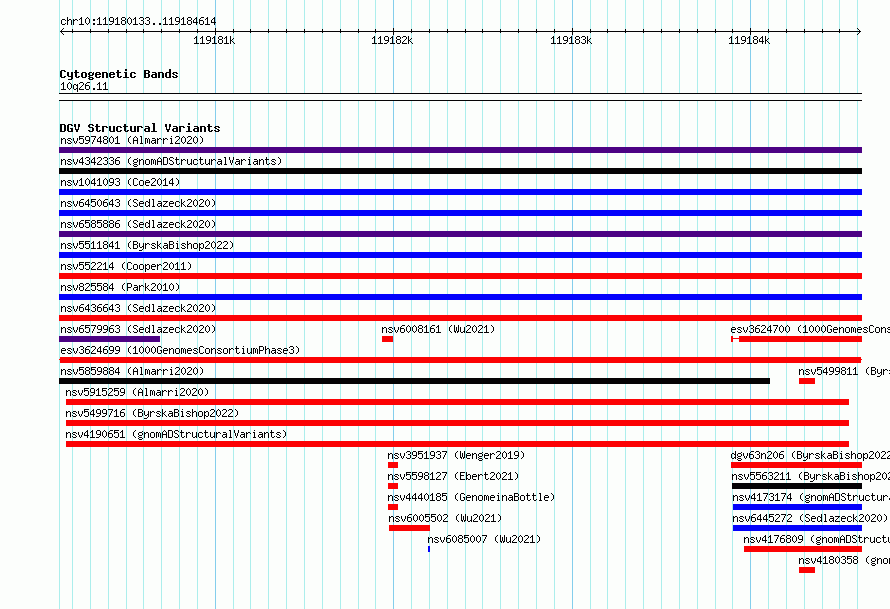Image resolution: width=890 pixels, height=609 pixels.
Task: Click the esv3624699 (1000GenomesConsortiumPhase3) label
Action: [180, 350]
